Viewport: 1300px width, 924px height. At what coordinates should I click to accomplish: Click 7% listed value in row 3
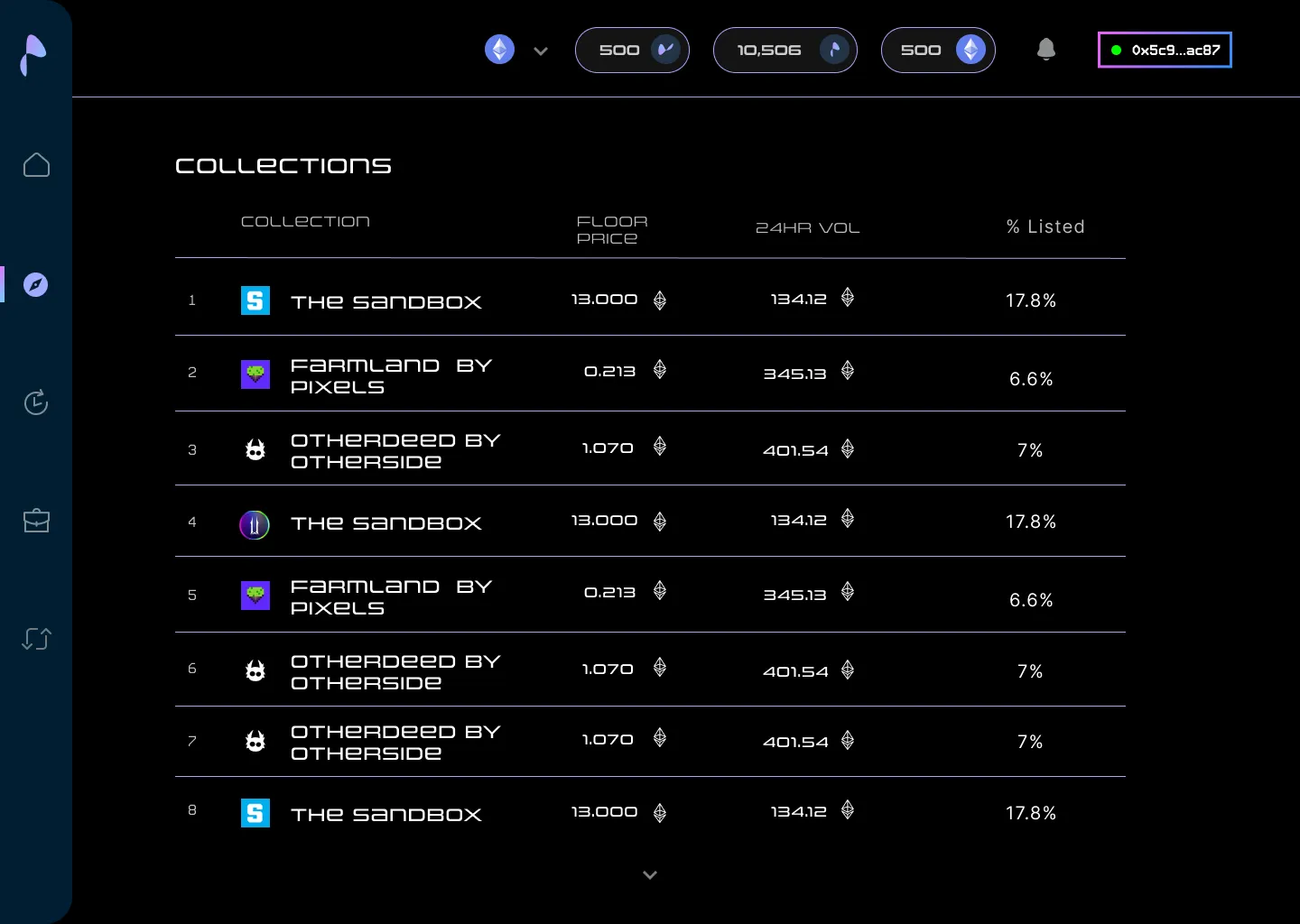1030,450
